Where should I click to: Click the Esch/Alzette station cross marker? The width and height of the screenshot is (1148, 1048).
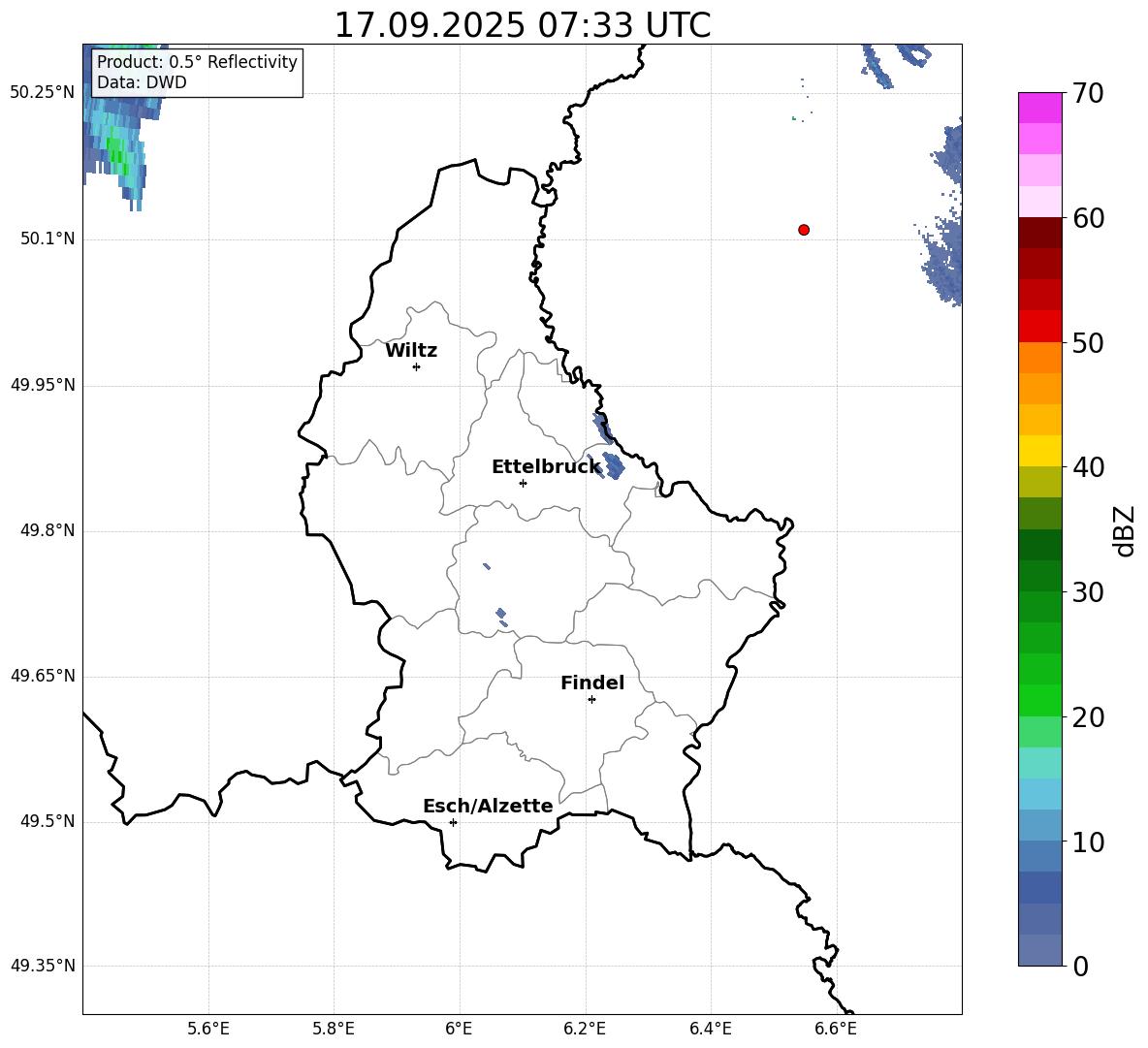(x=453, y=822)
